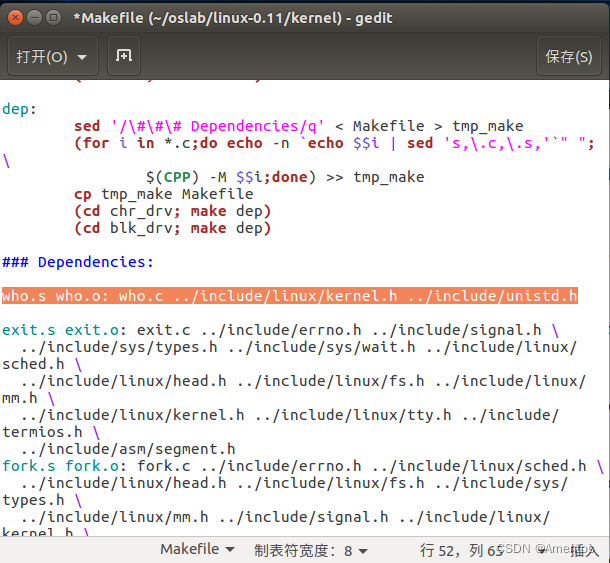The height and width of the screenshot is (563, 610).
Task: Click the types.h \ line under fork.s
Action: [42, 500]
